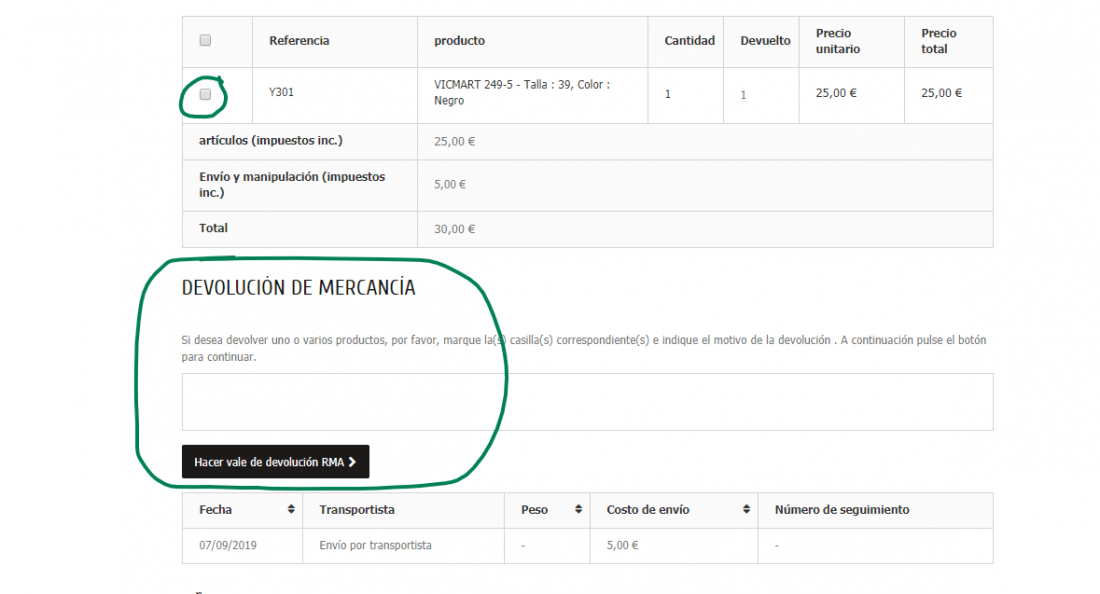Click the Devuelto column header
This screenshot has height=594, width=1100.
pos(765,41)
